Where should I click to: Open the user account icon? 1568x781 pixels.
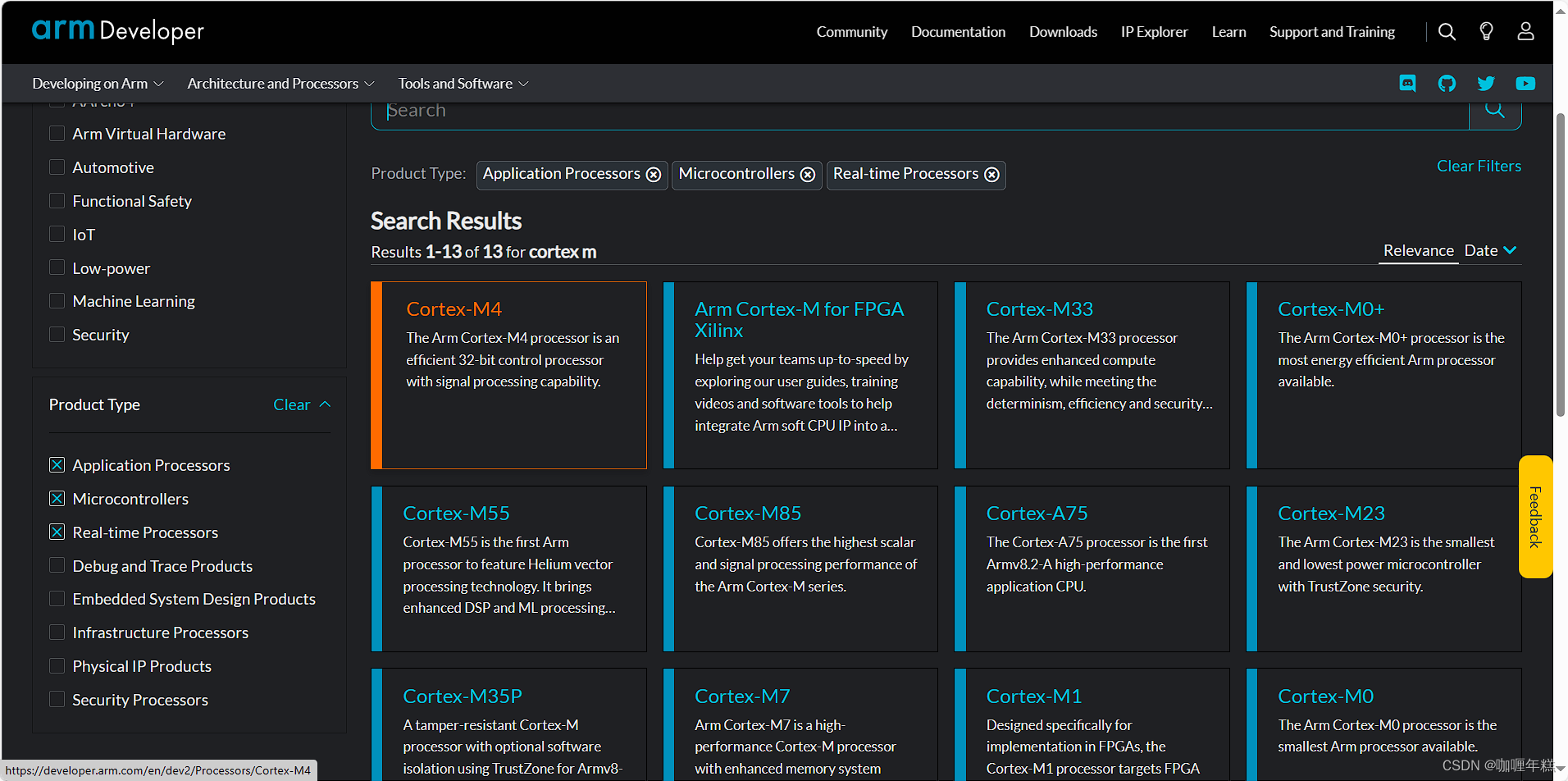1525,32
